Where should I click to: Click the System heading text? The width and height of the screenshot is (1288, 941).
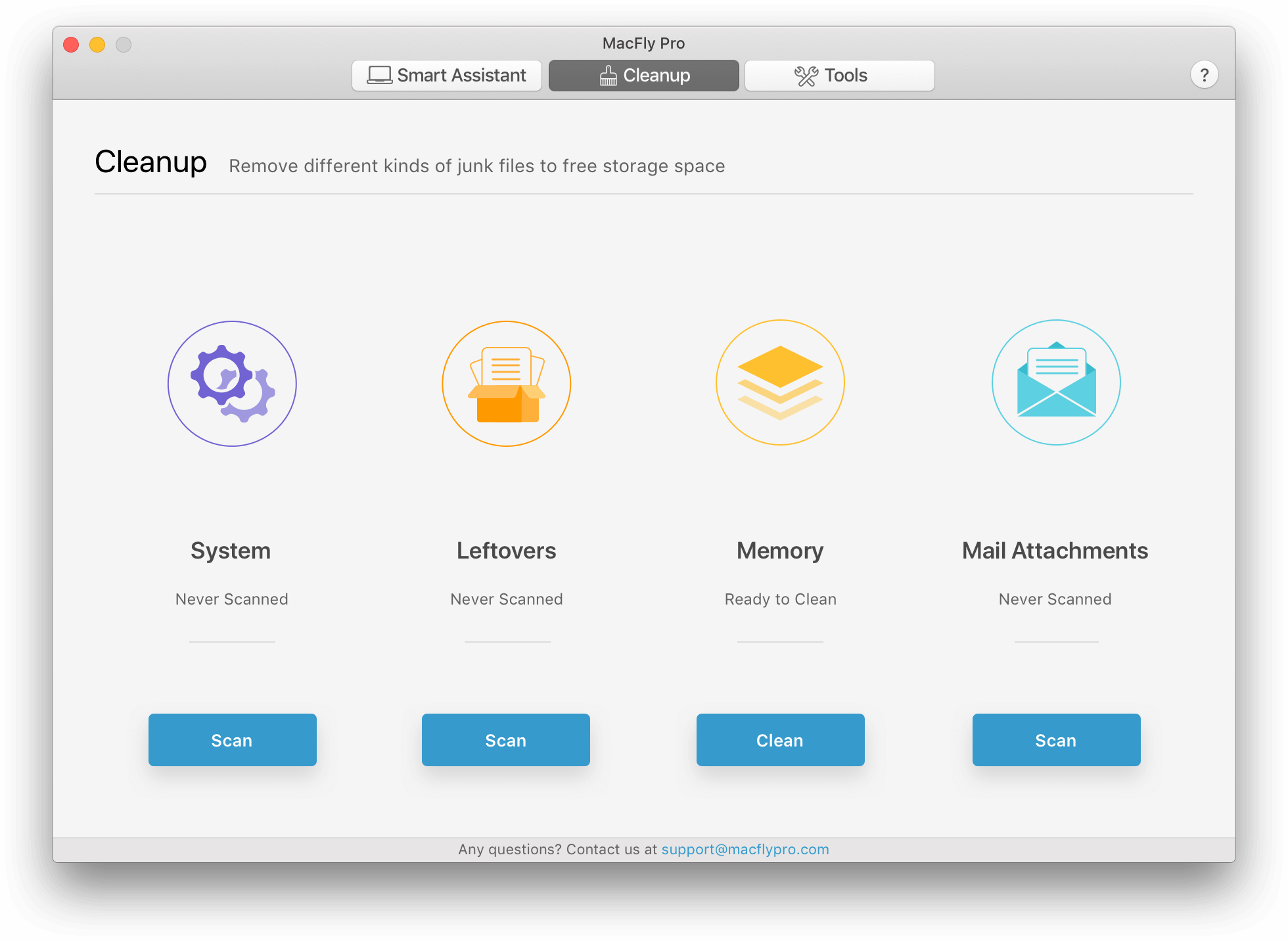coord(231,551)
